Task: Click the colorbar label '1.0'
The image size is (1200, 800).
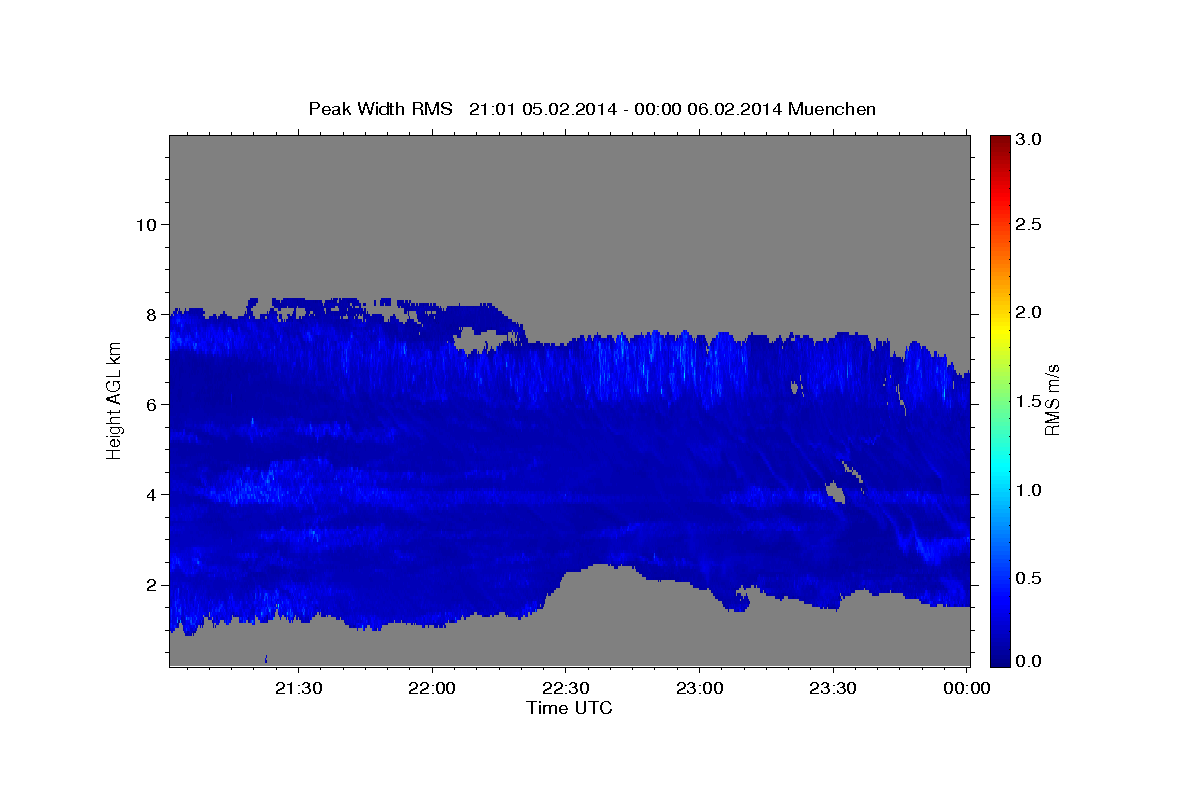Action: (x=1029, y=490)
